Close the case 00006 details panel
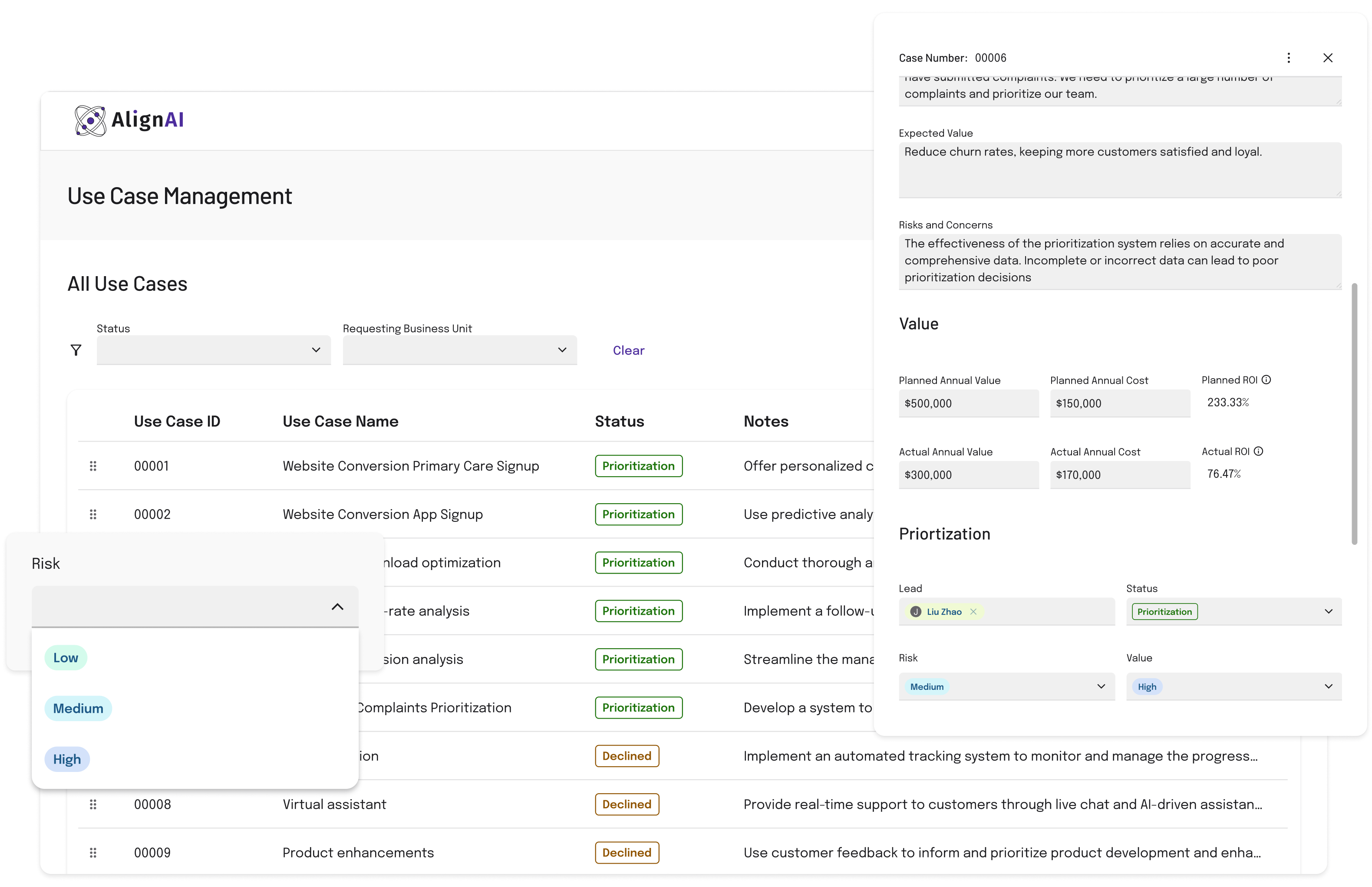The height and width of the screenshot is (887, 1372). [x=1328, y=58]
